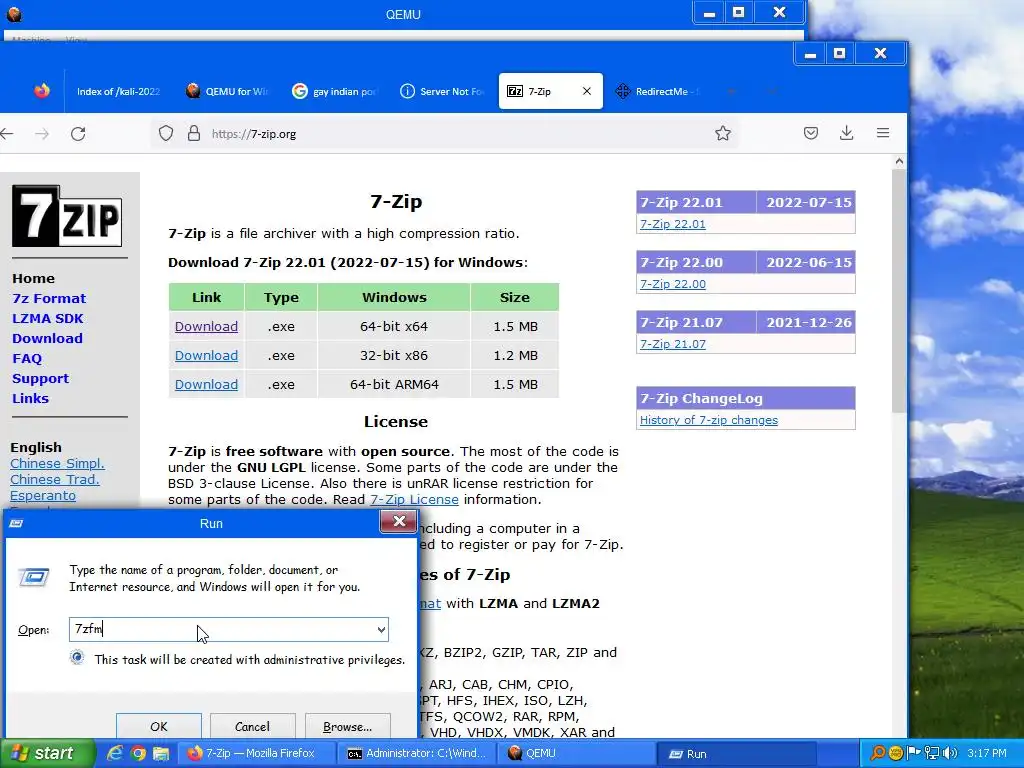
Task: Close the Run dialog with the X
Action: tap(399, 521)
